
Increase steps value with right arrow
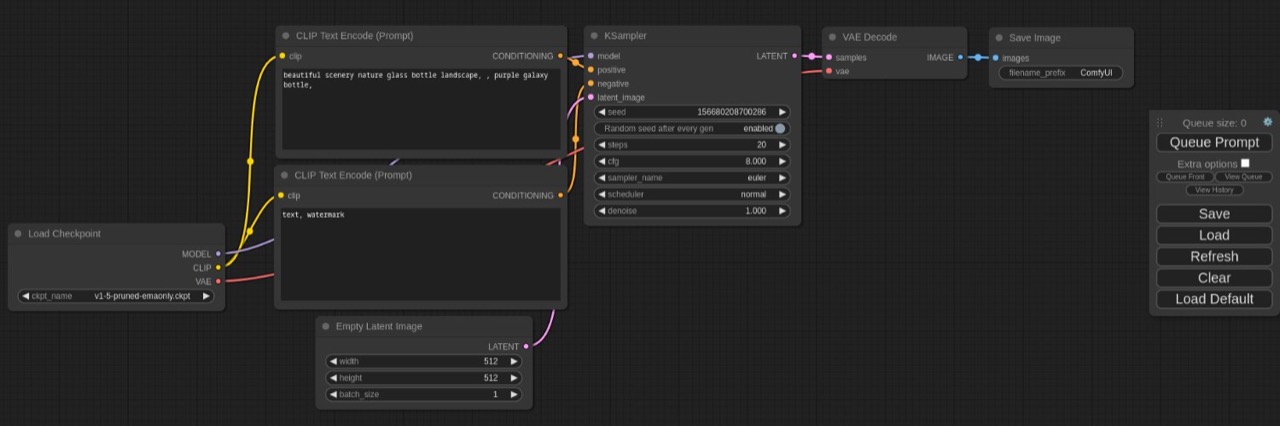(x=782, y=145)
